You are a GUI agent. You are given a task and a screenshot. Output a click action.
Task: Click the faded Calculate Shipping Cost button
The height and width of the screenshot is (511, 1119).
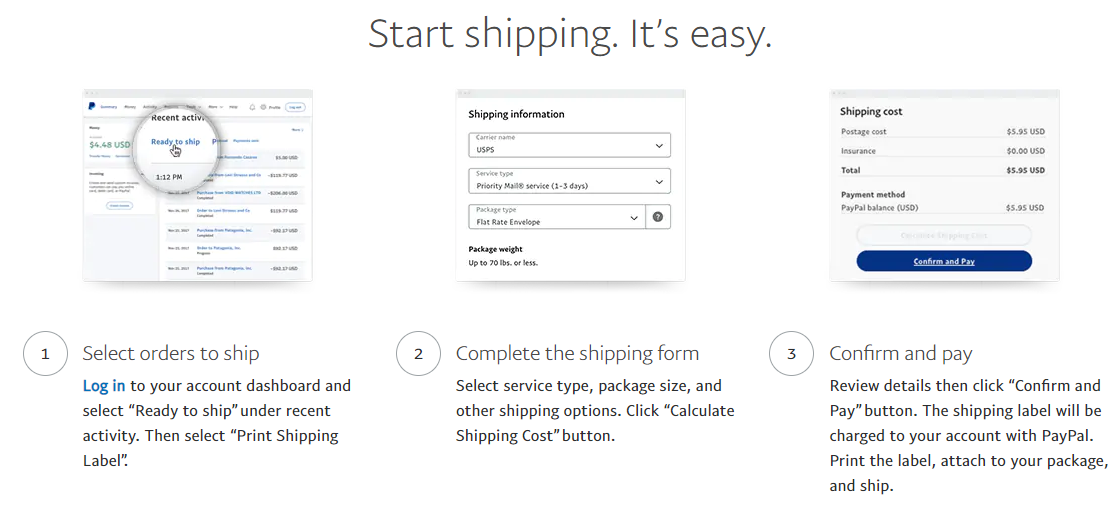(x=944, y=235)
